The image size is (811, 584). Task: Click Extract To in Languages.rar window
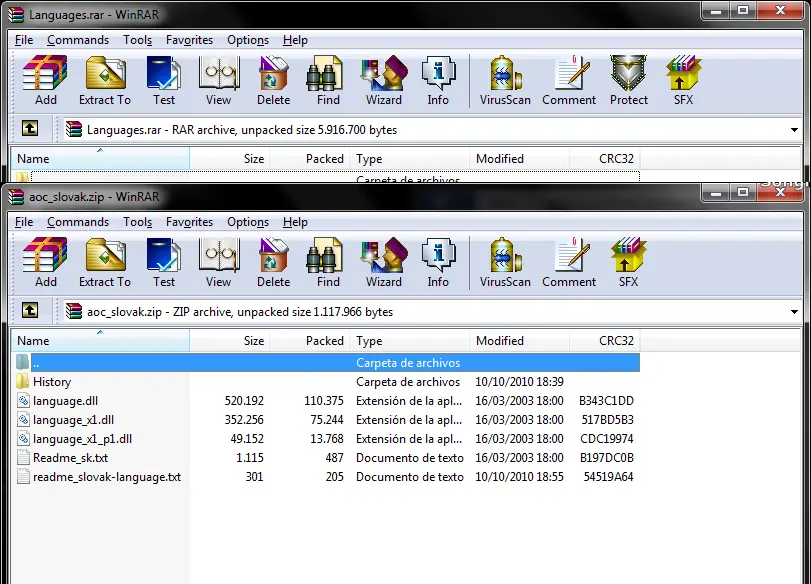[105, 80]
